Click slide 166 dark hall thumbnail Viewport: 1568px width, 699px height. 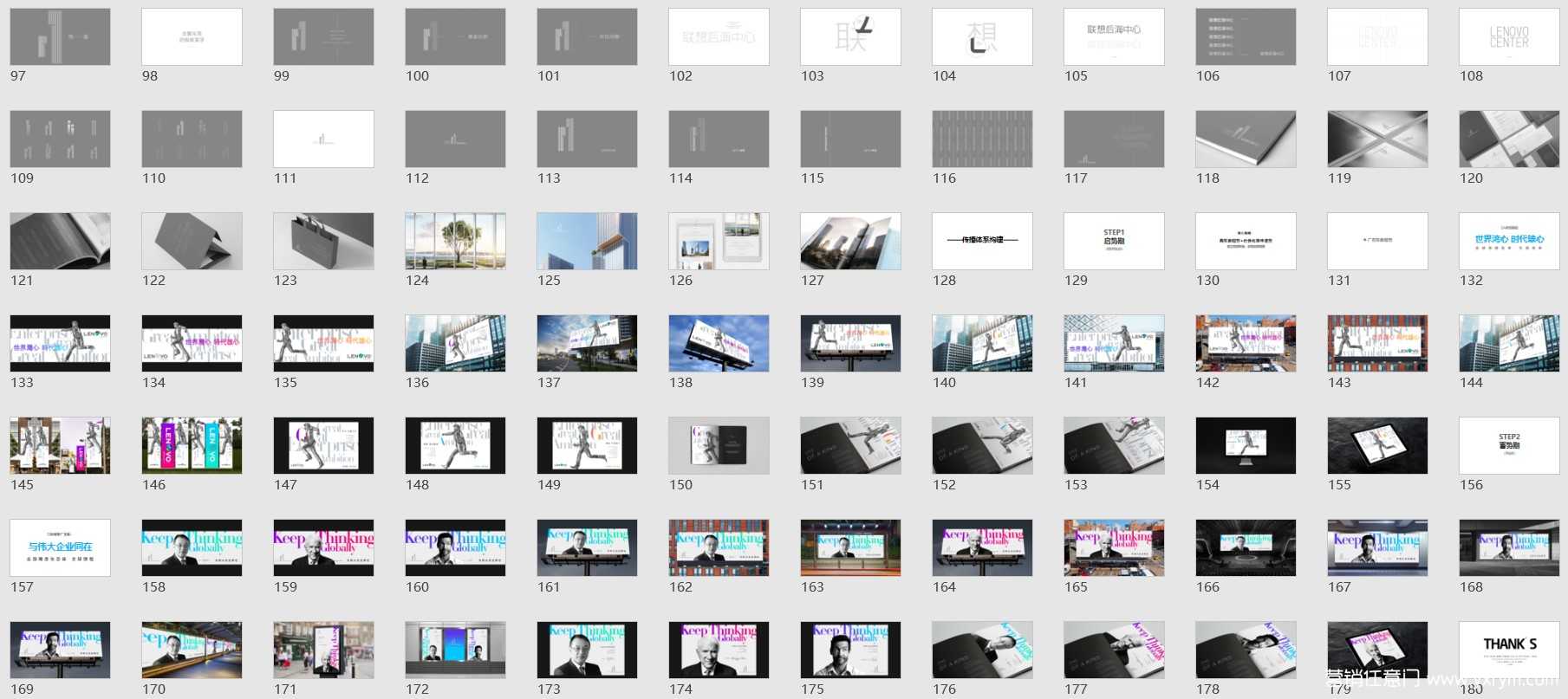(x=1246, y=548)
